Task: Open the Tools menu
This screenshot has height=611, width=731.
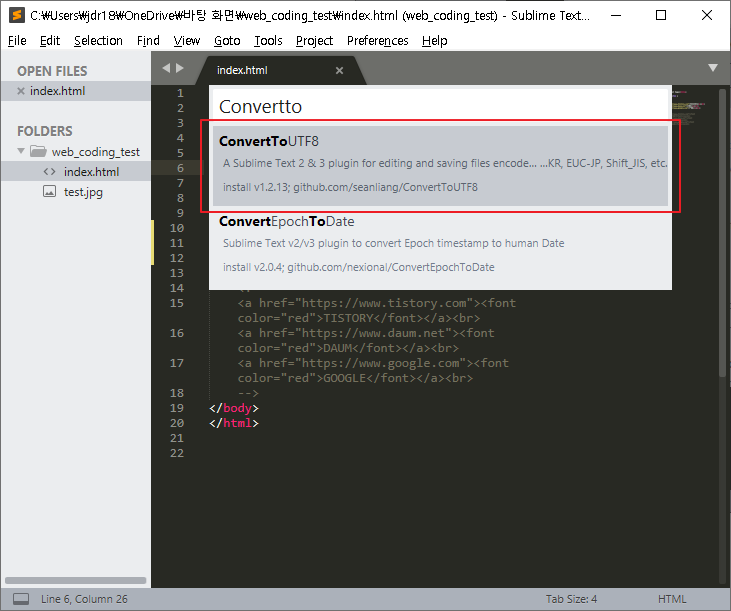Action: (x=268, y=41)
